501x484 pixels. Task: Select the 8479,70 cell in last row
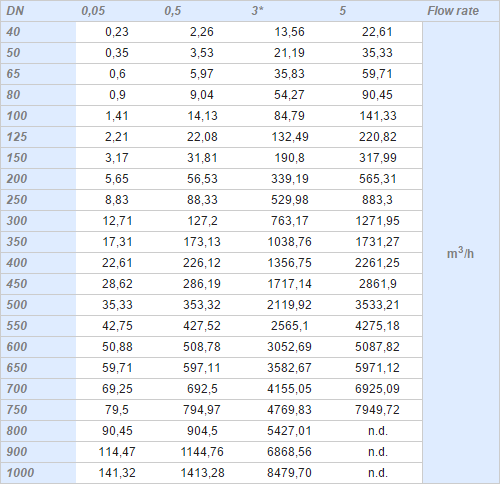point(289,473)
